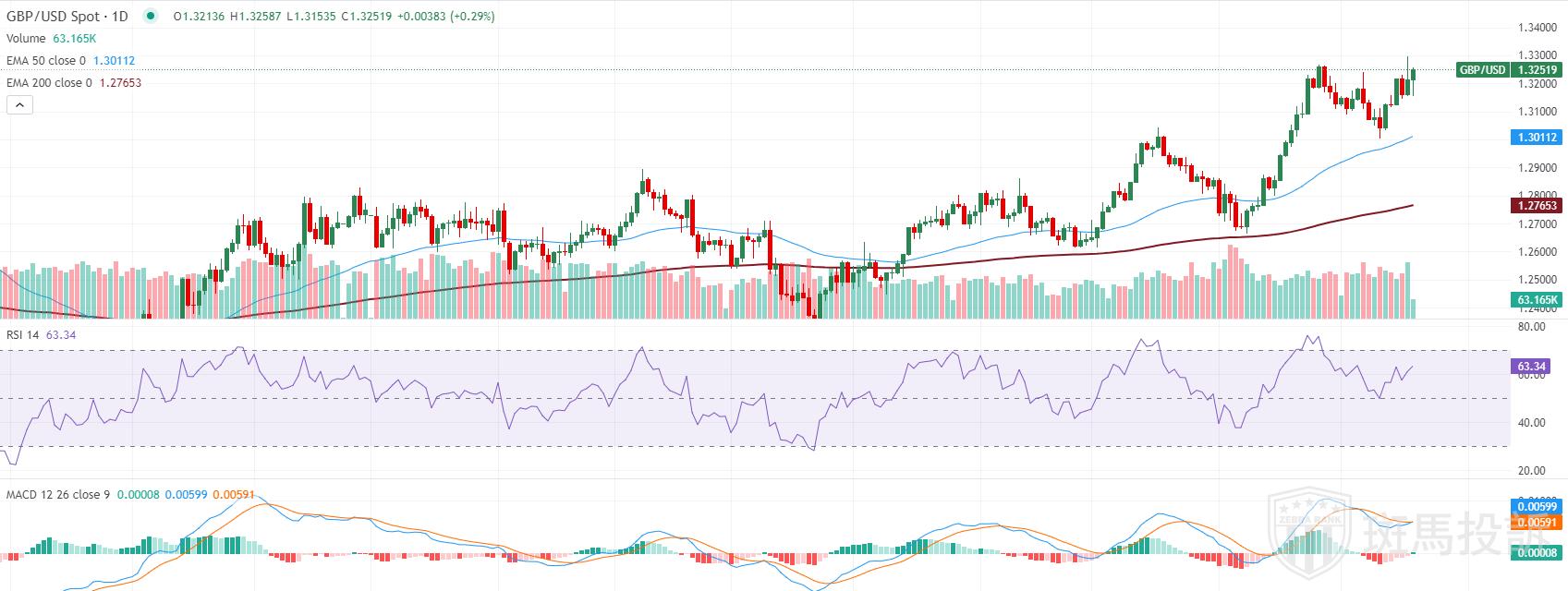Click the green market status dot
The height and width of the screenshot is (591, 1568).
151,16
